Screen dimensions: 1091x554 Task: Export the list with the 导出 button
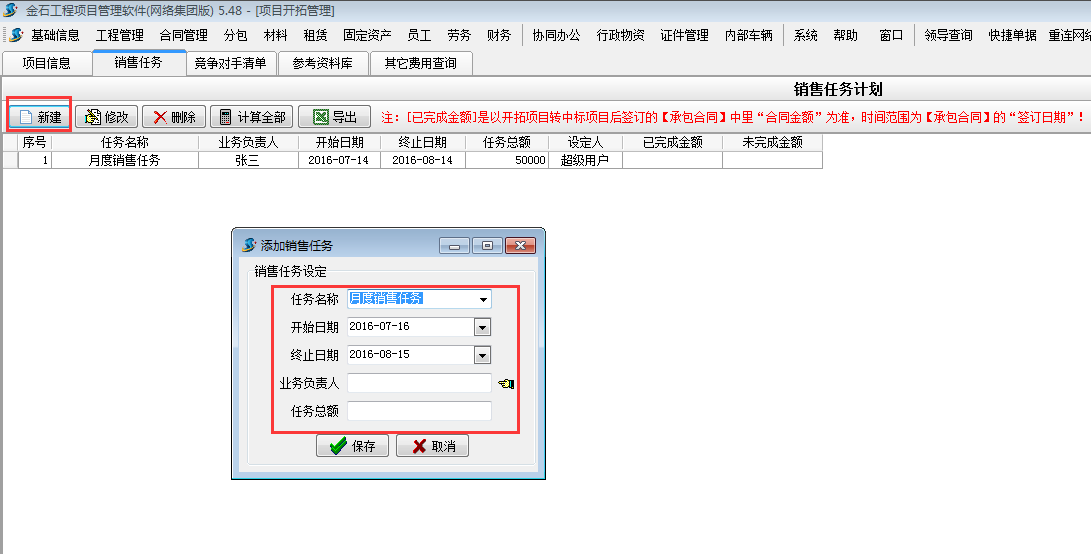tap(334, 117)
